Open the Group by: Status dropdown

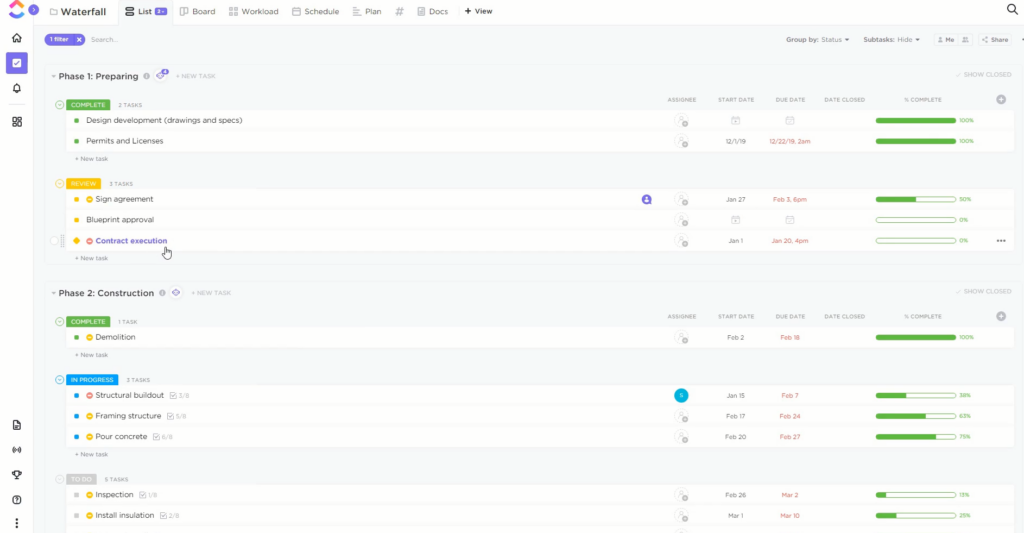click(818, 40)
